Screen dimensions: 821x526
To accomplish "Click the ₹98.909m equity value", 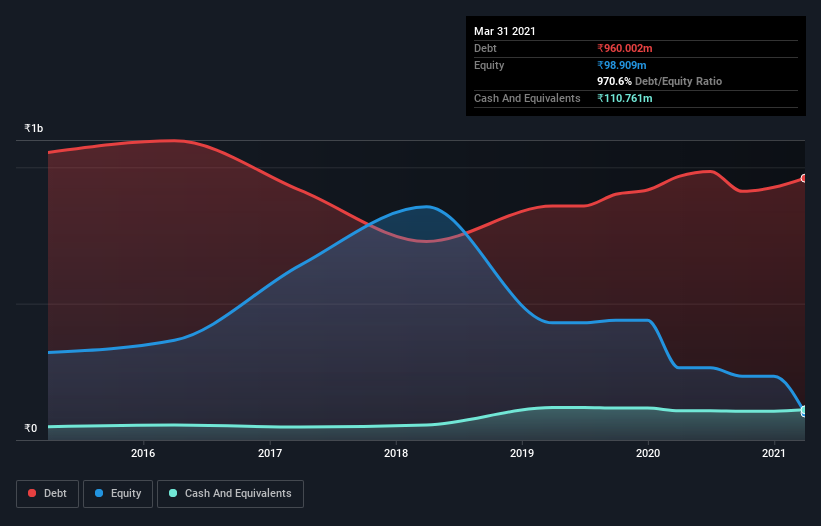I will click(x=622, y=65).
